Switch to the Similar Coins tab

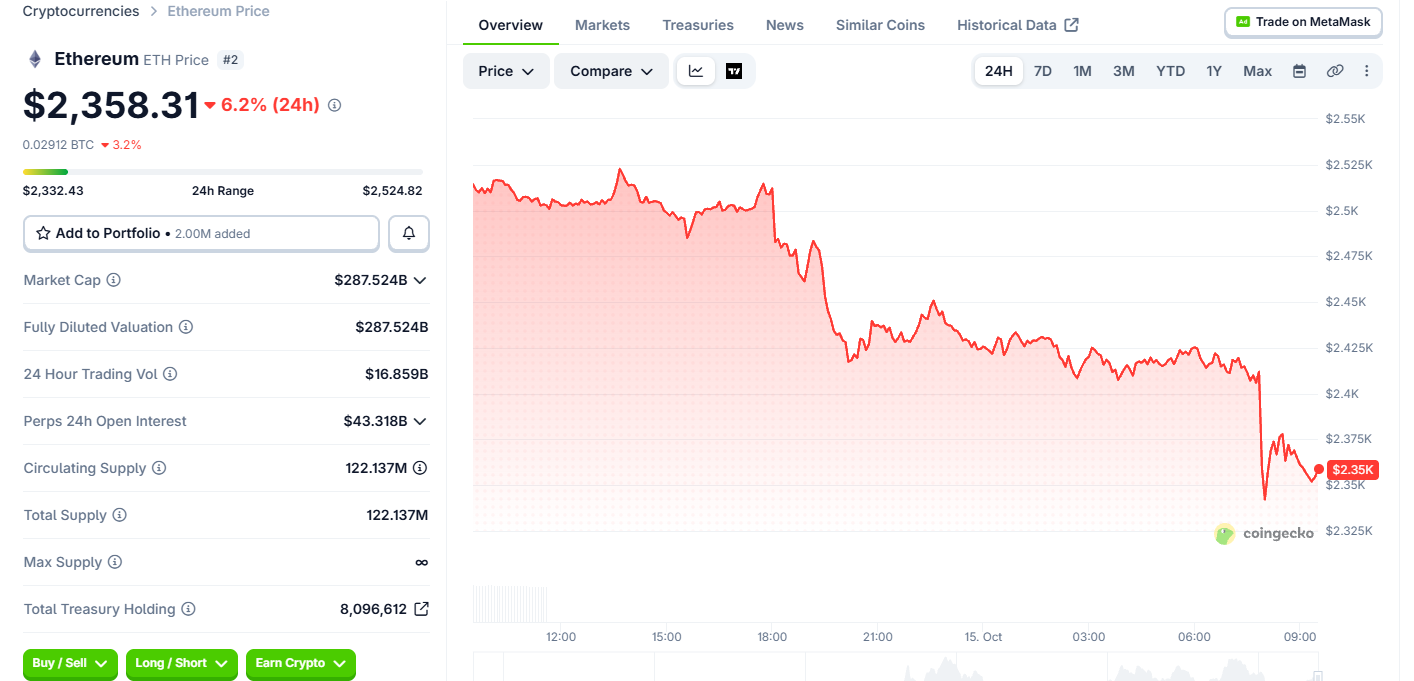pyautogui.click(x=881, y=25)
